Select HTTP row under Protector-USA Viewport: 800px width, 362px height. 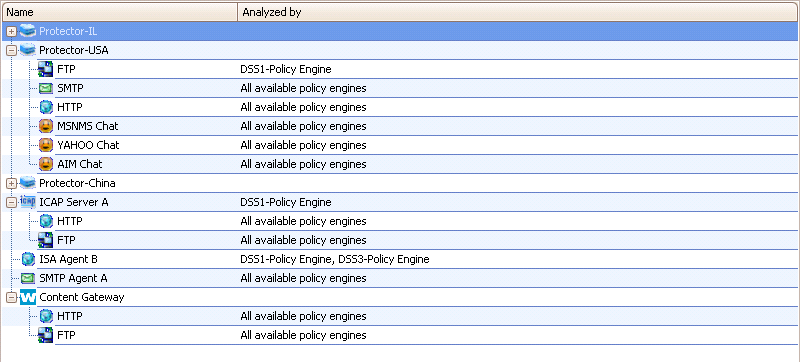click(399, 107)
